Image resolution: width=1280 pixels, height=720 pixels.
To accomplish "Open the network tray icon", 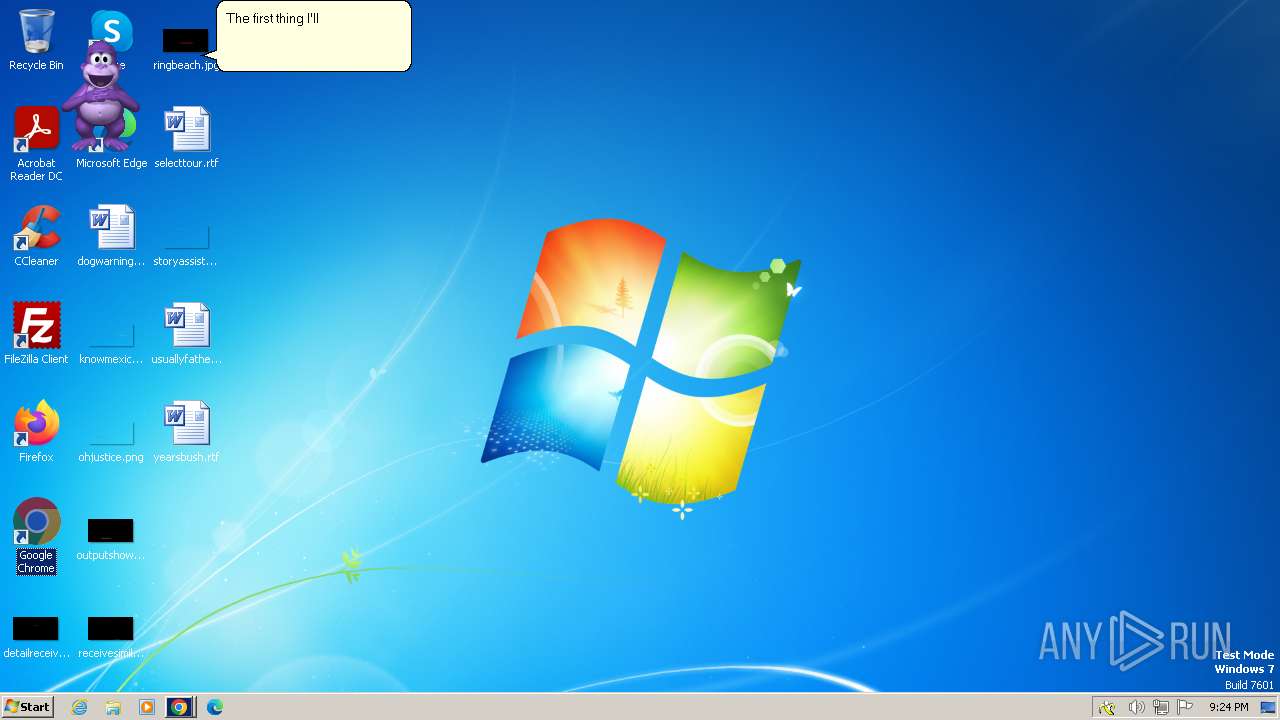I will point(1160,707).
